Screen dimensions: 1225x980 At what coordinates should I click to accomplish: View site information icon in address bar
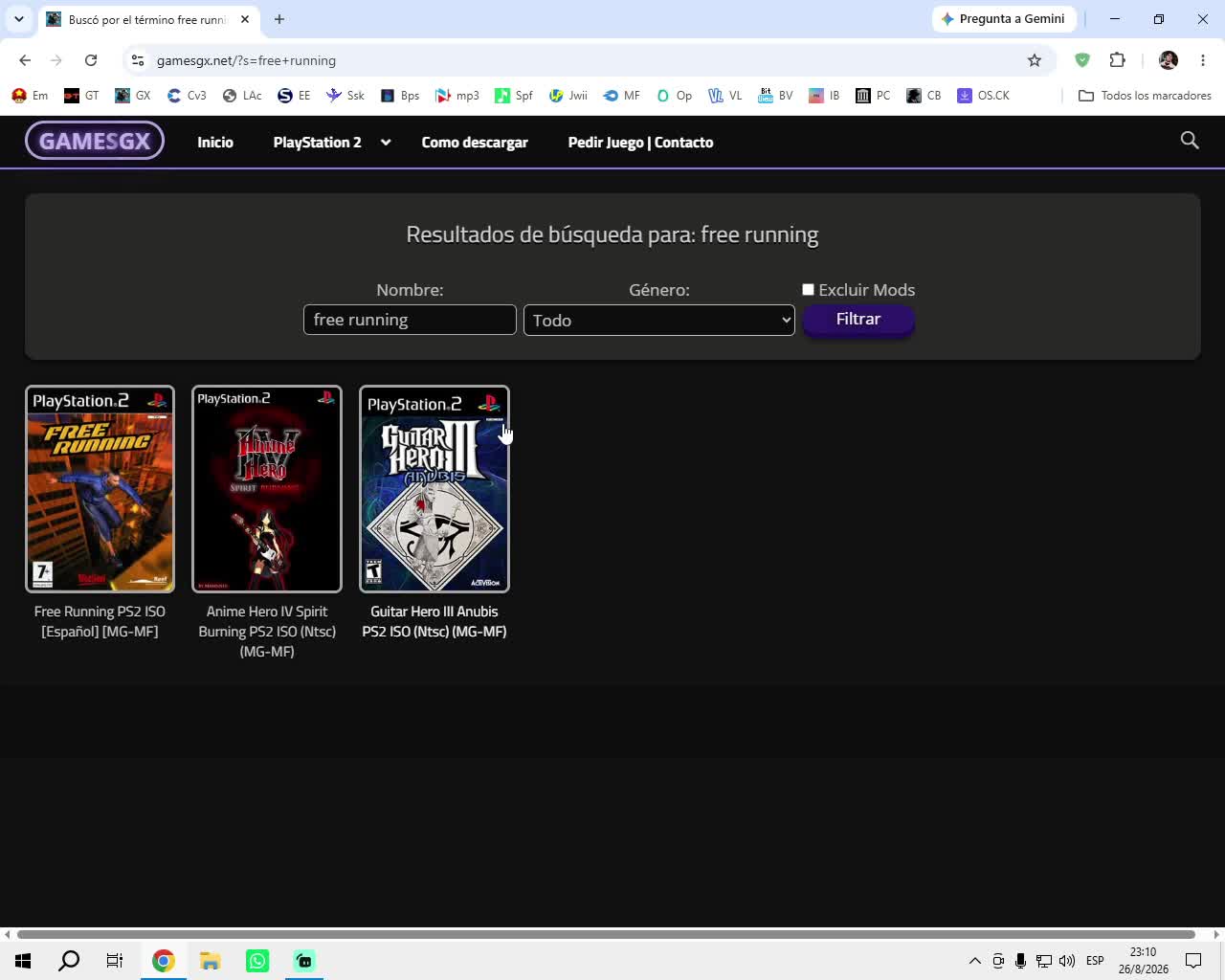pyautogui.click(x=138, y=60)
